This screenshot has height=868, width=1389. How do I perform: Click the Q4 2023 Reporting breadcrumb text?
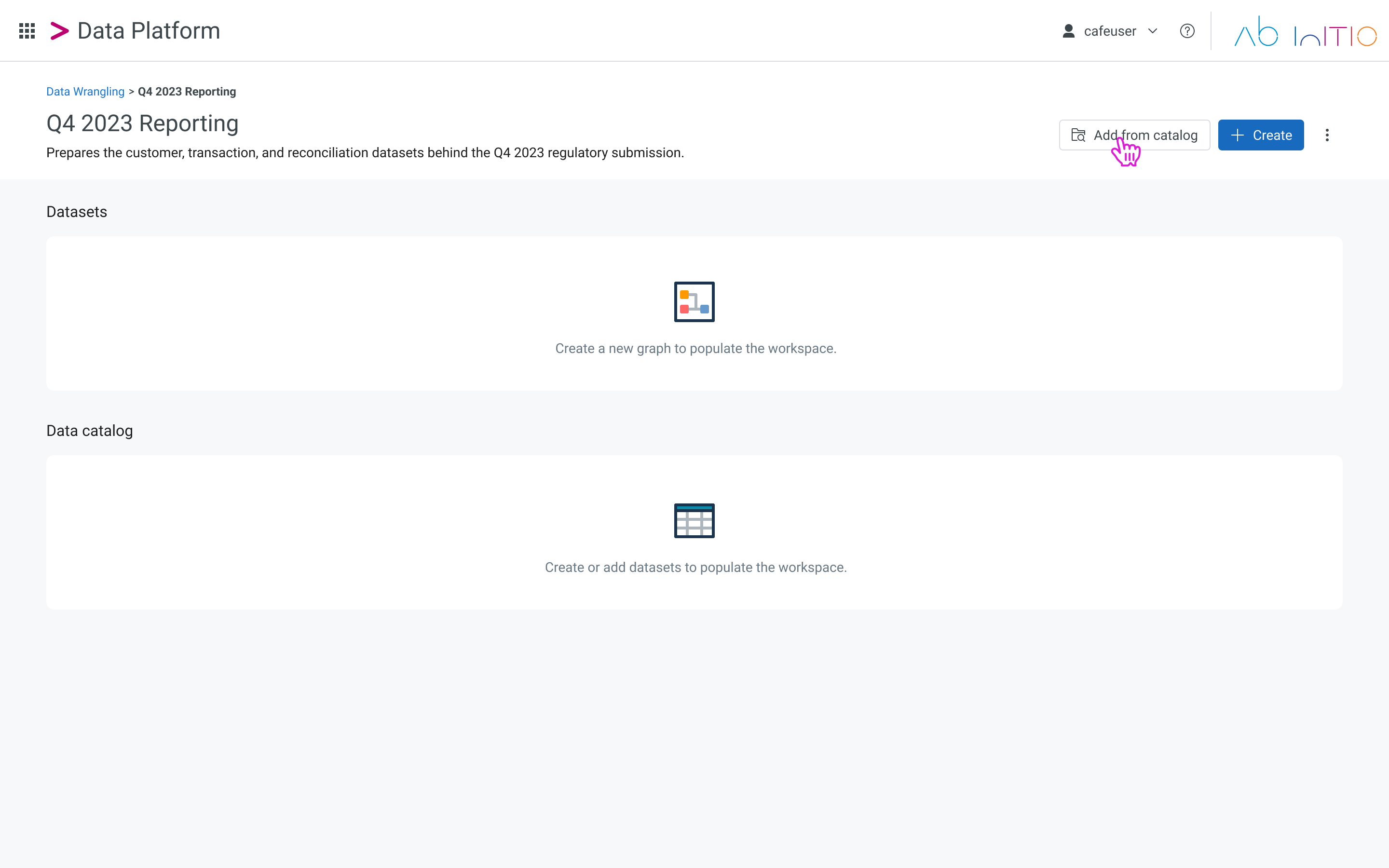point(187,92)
